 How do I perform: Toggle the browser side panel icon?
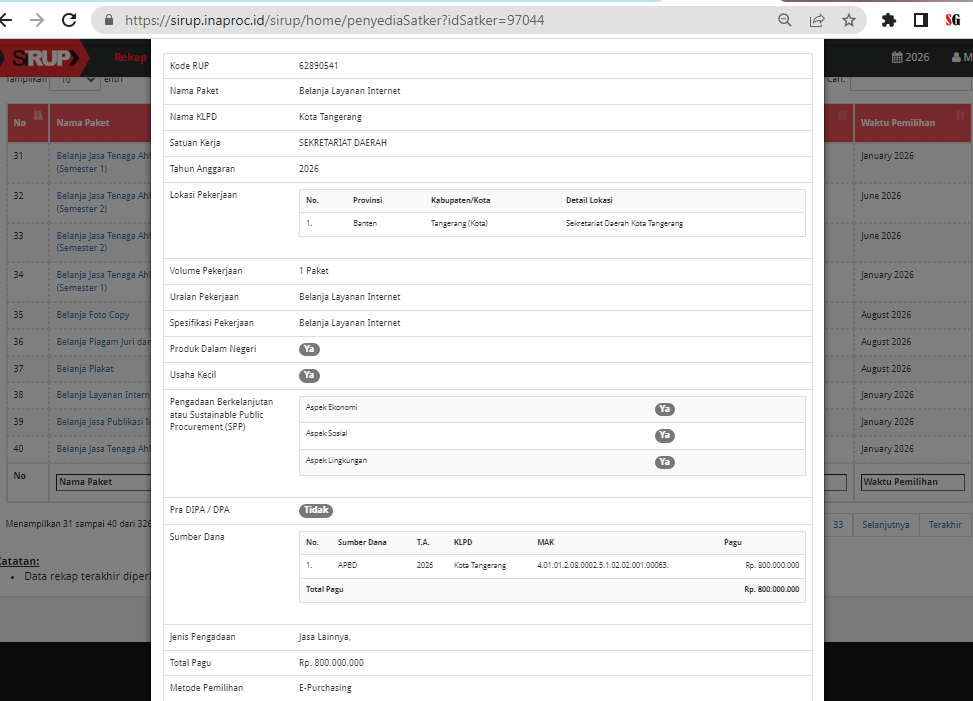pyautogui.click(x=921, y=20)
